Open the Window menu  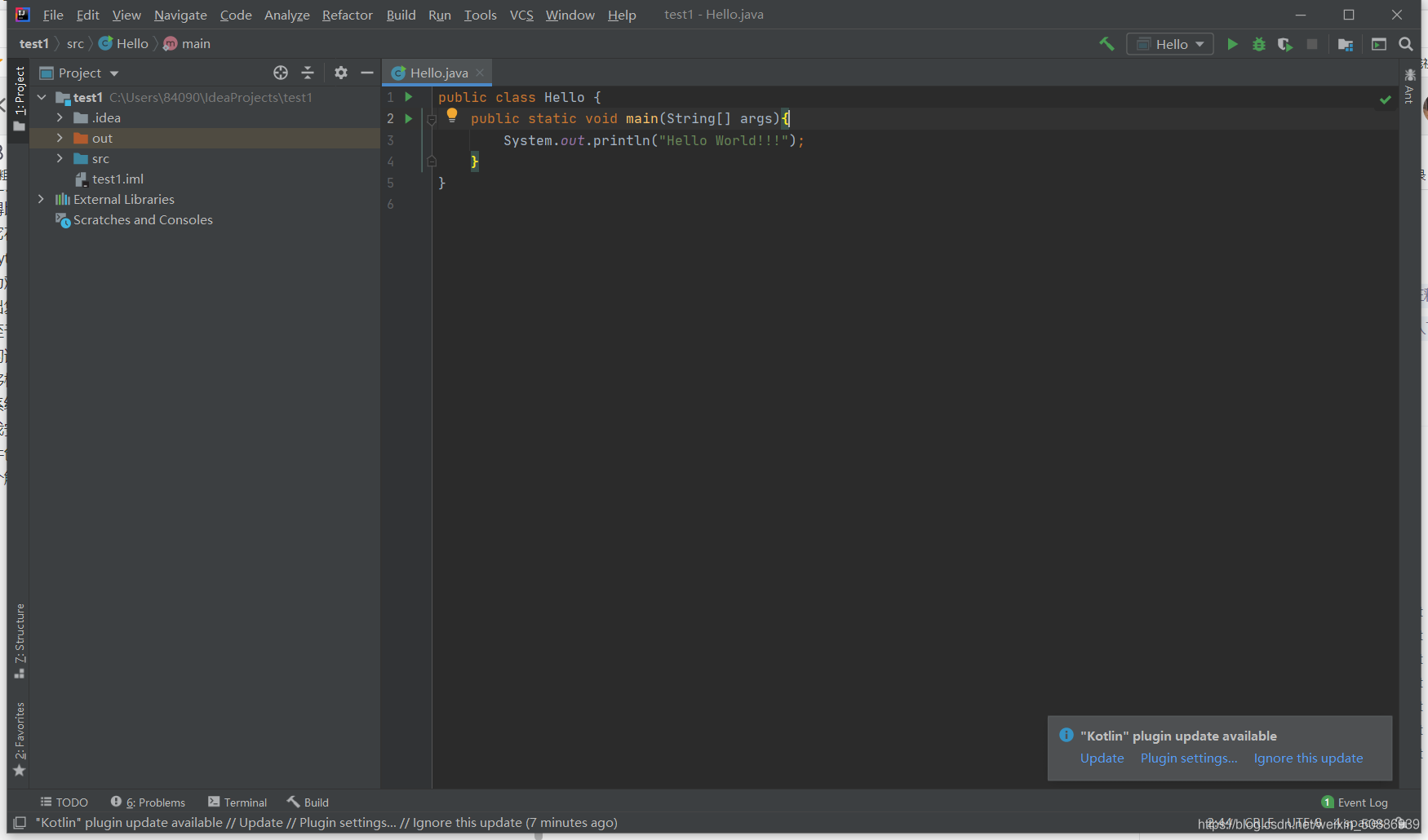570,15
